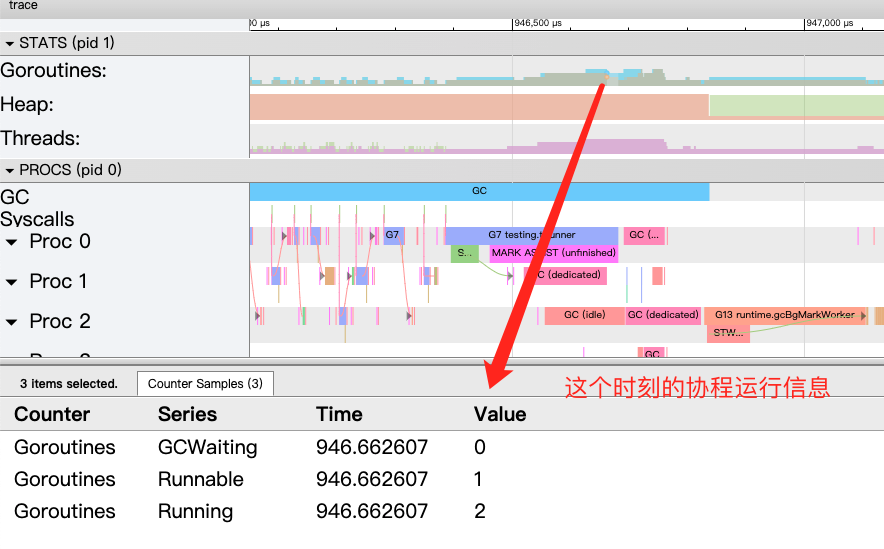Select the G13 runtime.gcBgMarkWorker slice
The width and height of the screenshot is (884, 549).
(785, 315)
